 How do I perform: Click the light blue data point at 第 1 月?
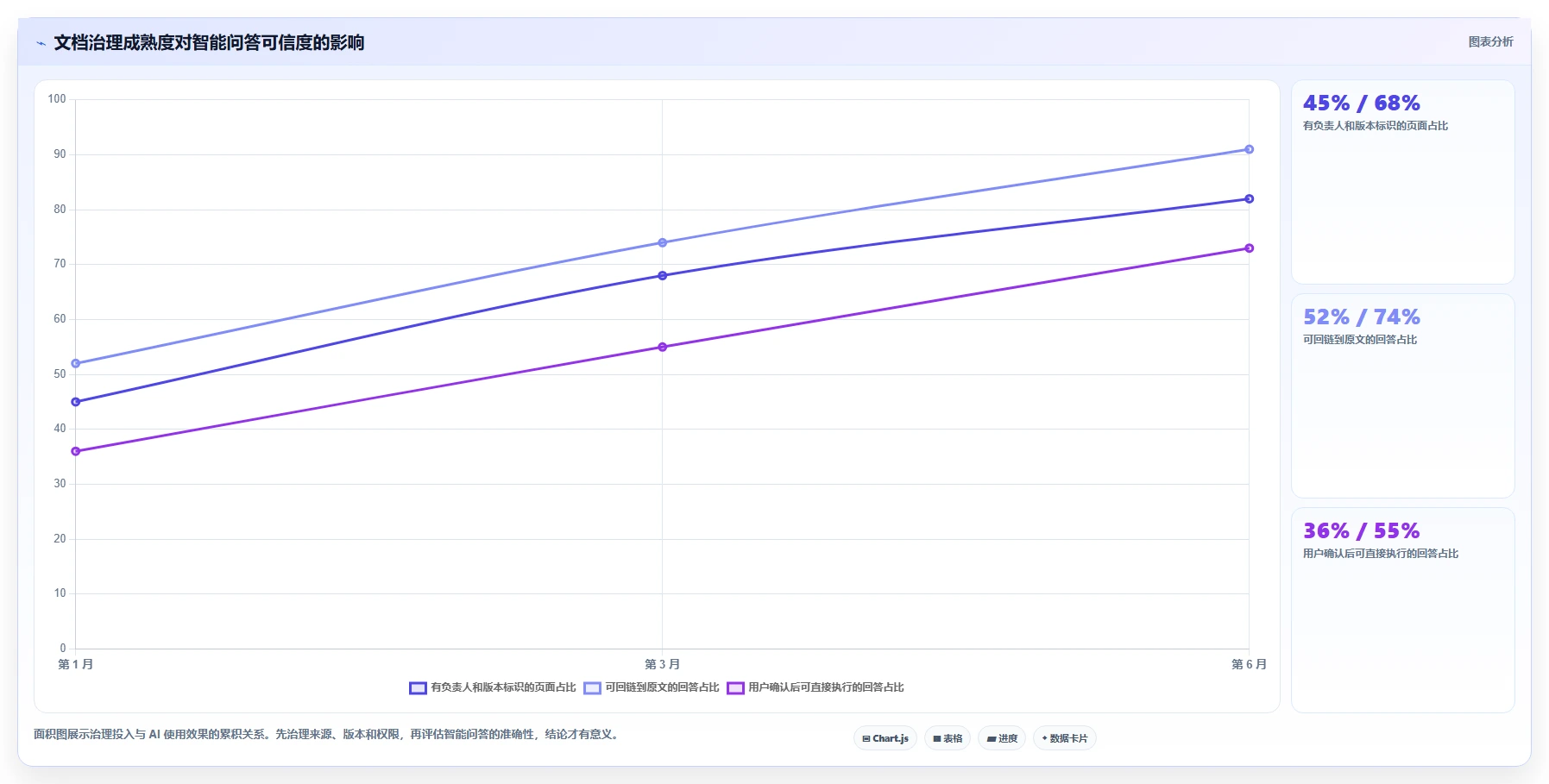(x=76, y=363)
